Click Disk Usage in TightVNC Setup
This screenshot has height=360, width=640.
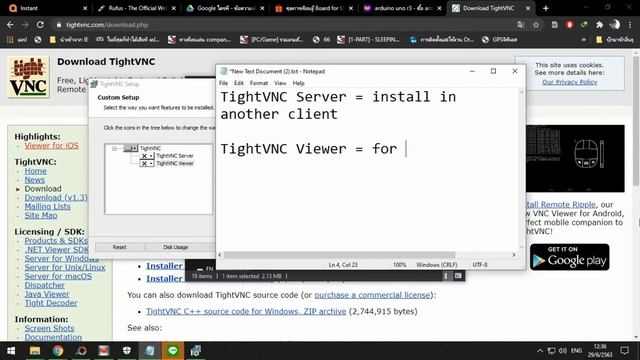176,247
